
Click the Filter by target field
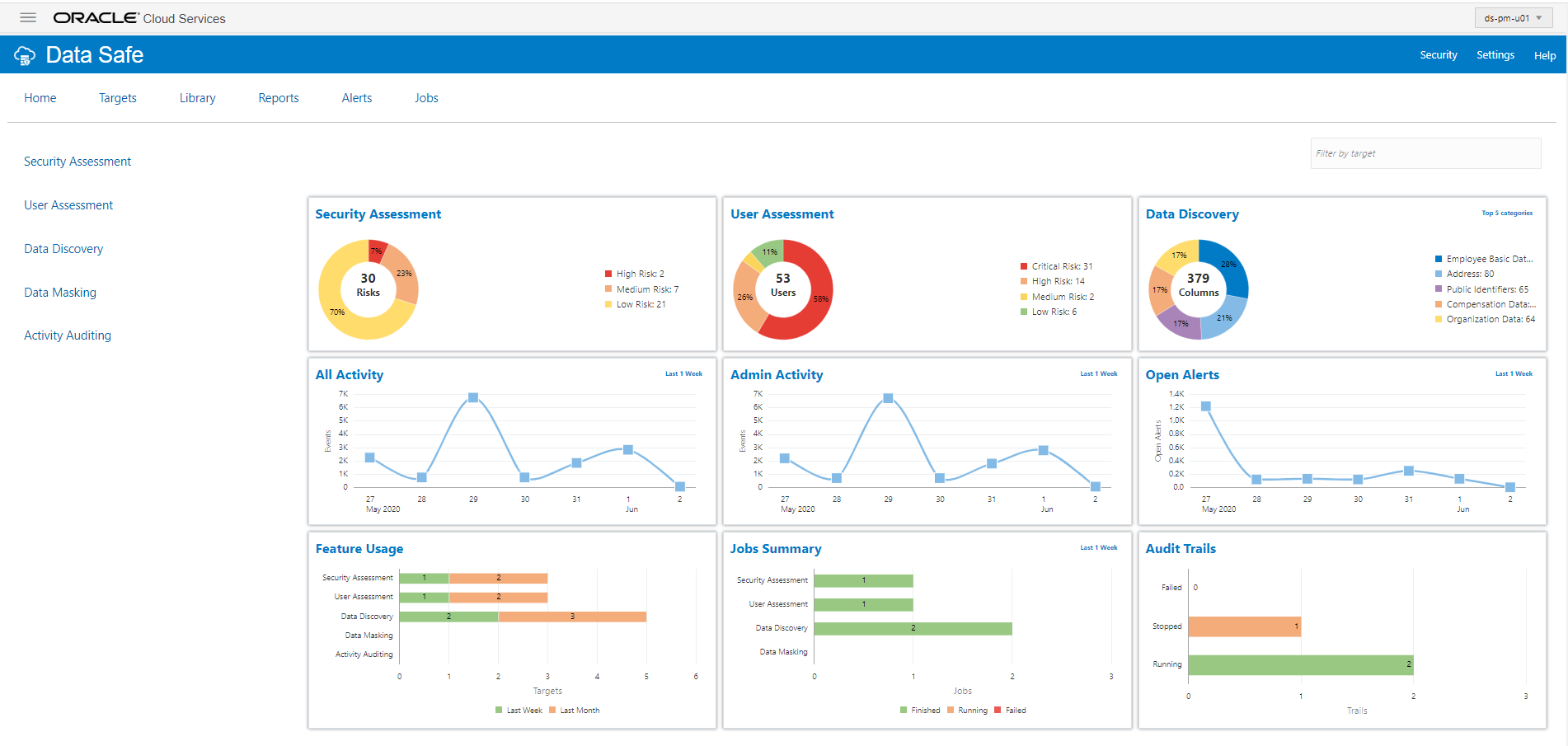pyautogui.click(x=1425, y=152)
